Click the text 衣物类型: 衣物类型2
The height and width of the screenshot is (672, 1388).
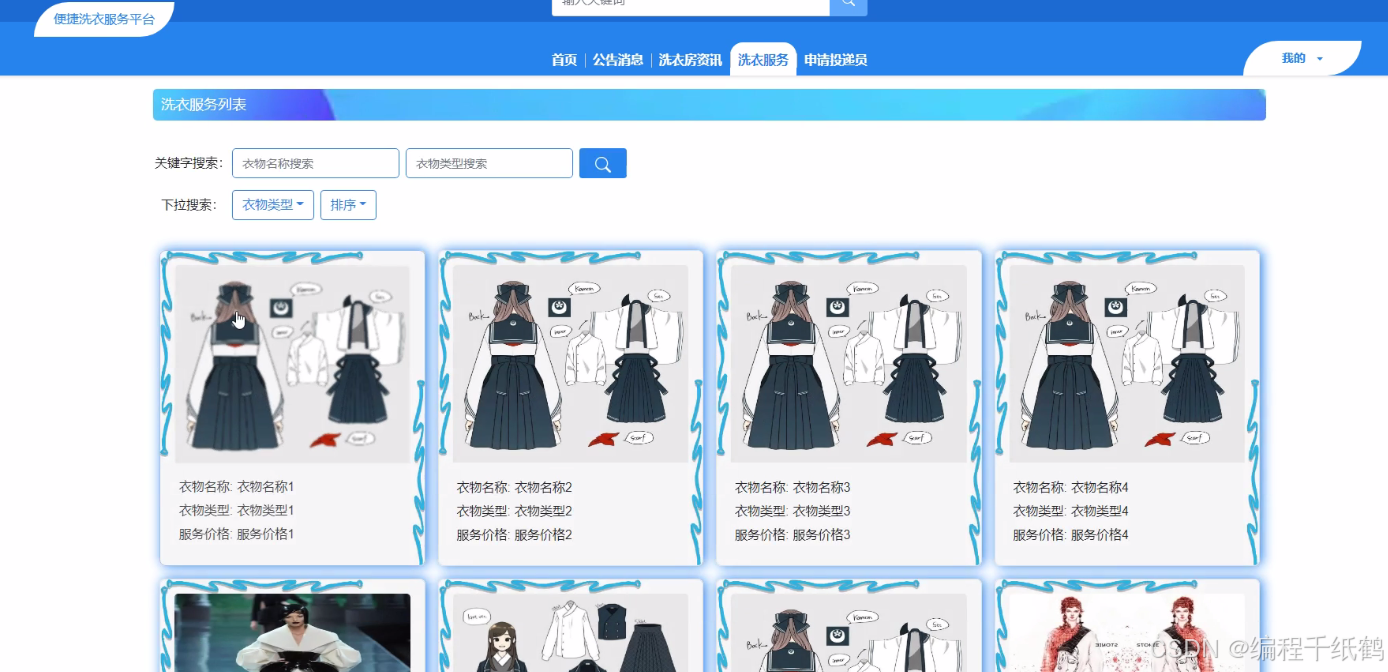[515, 512]
